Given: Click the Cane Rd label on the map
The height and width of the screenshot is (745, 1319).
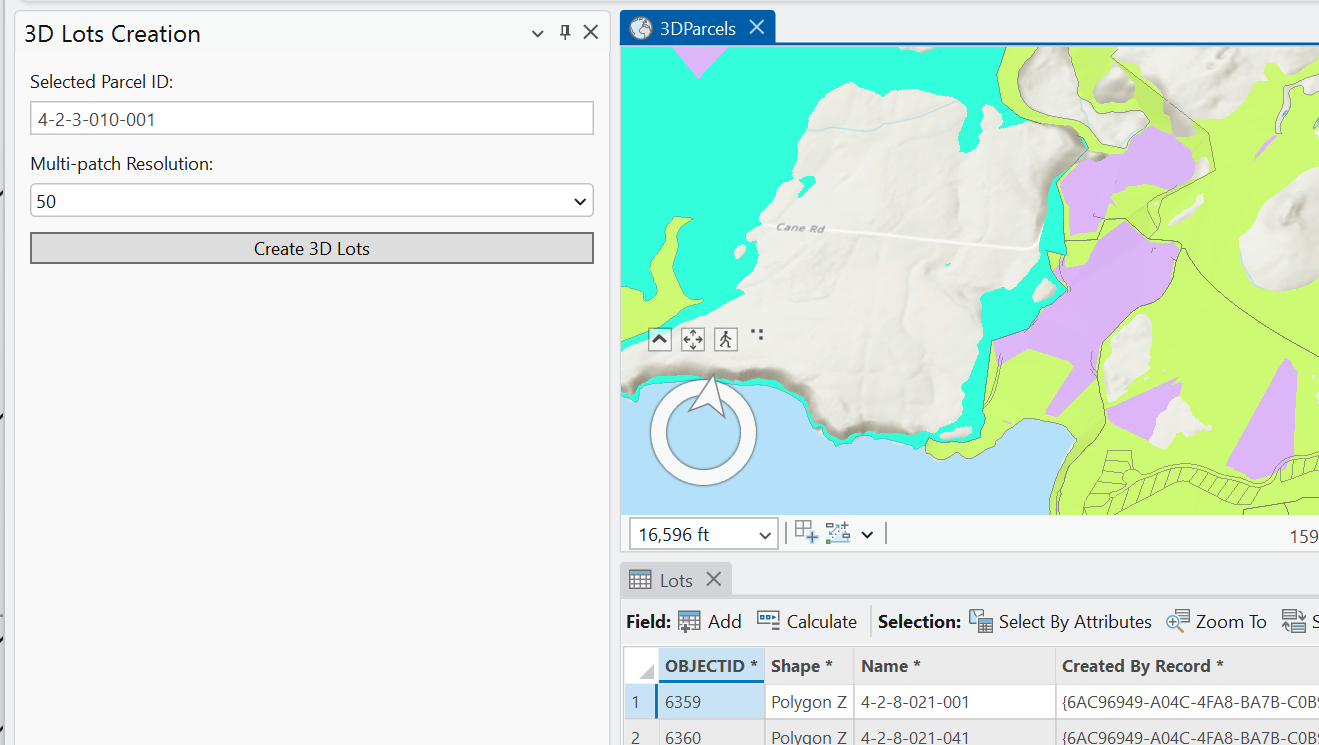Looking at the screenshot, I should [x=800, y=229].
